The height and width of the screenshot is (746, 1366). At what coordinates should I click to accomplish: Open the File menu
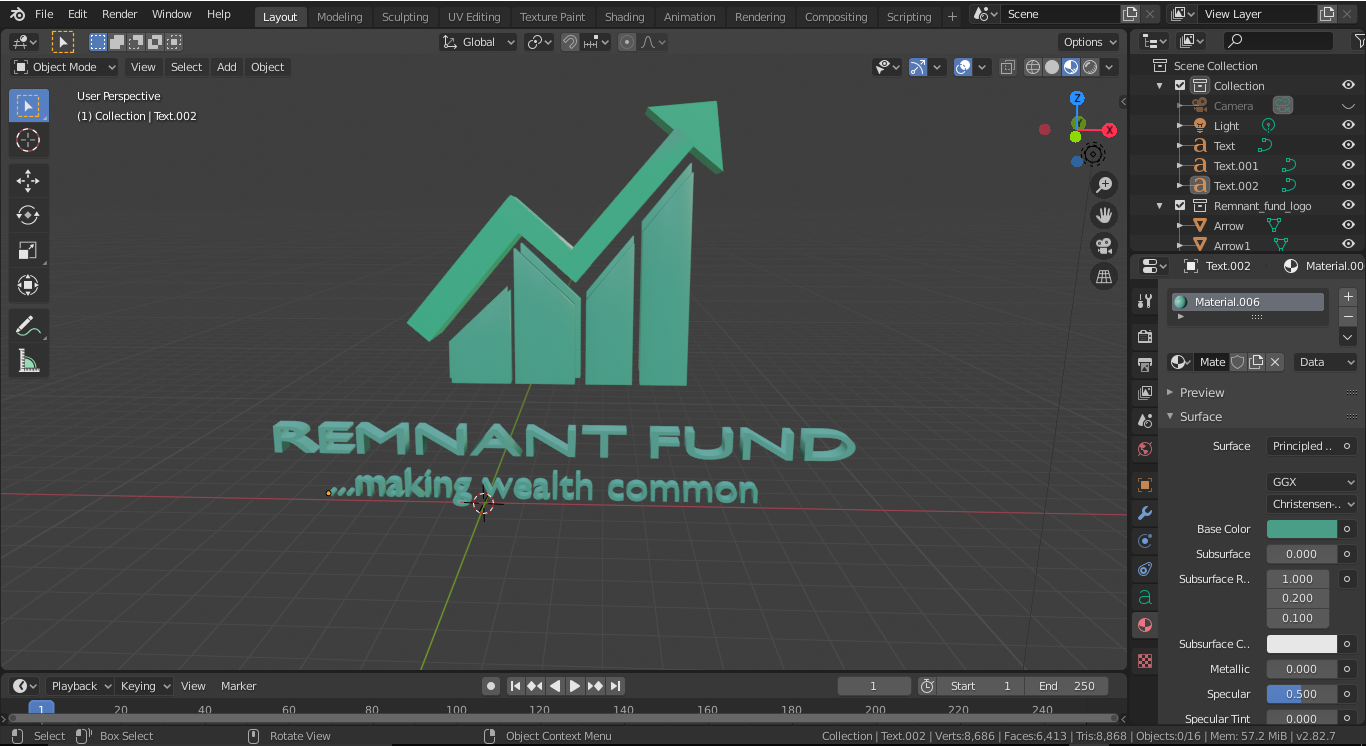tap(44, 14)
